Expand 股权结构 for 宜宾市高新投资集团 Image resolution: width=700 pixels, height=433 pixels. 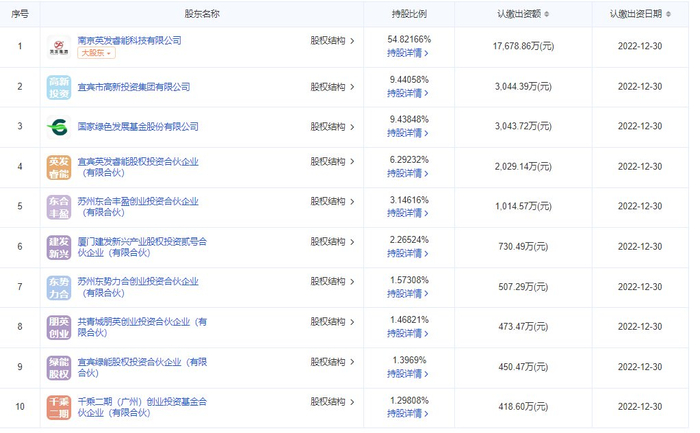[332, 87]
